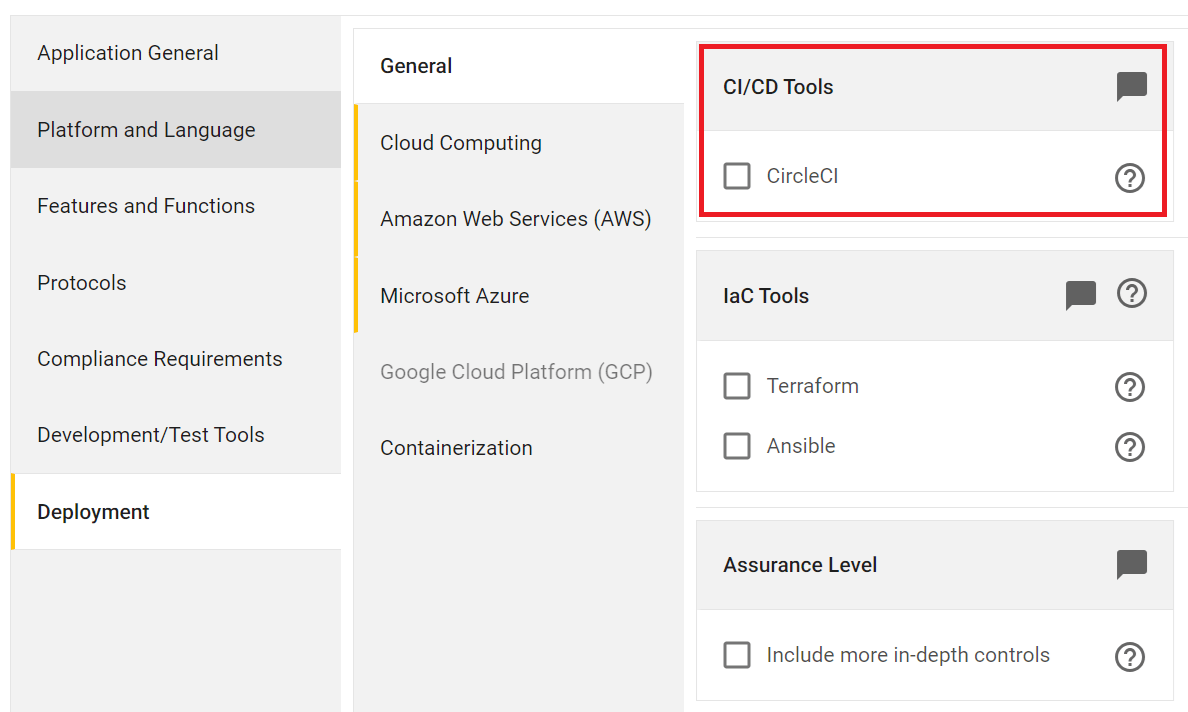Show help for in-depth controls option
Screen dimensions: 1188x712
point(1130,657)
